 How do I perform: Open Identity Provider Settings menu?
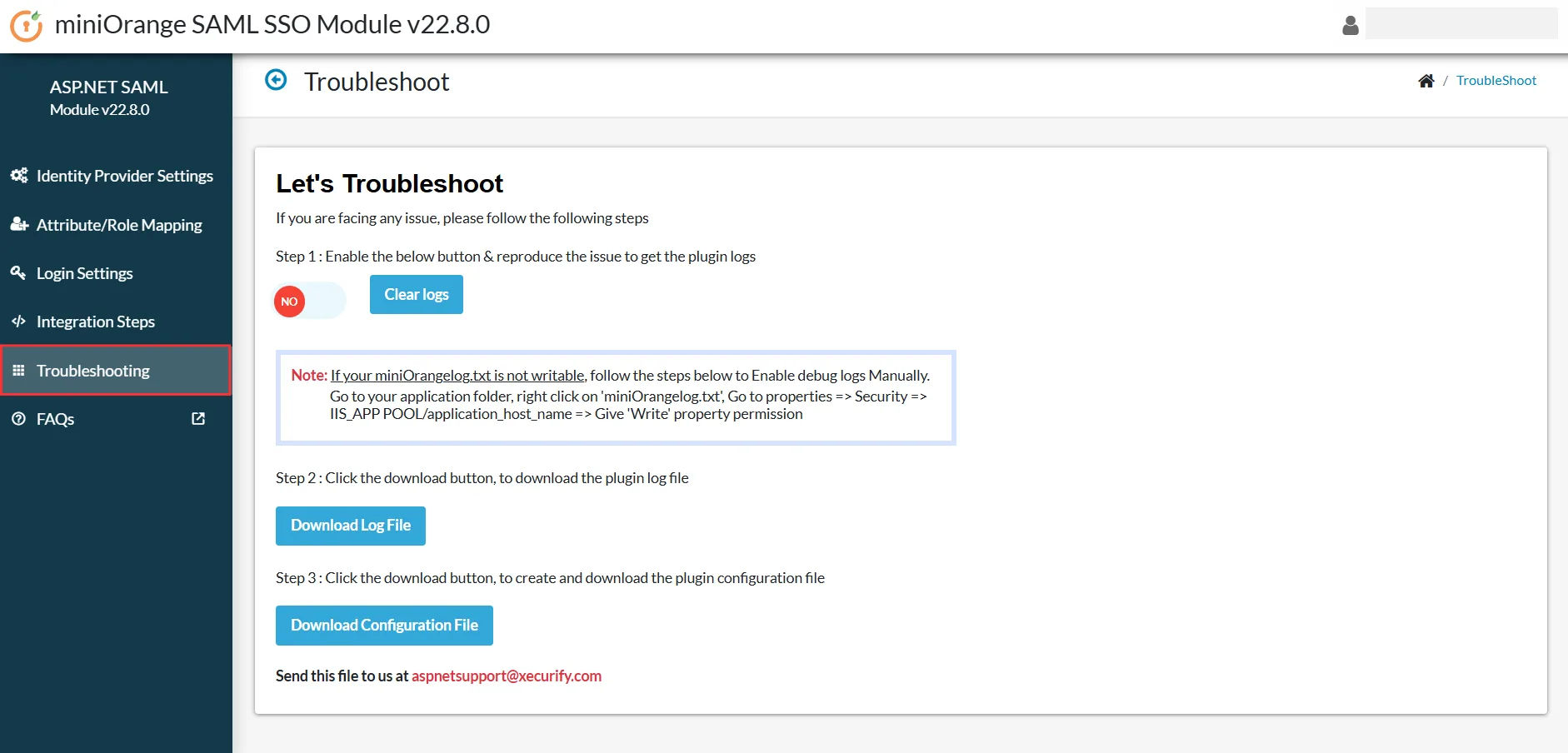click(x=116, y=176)
